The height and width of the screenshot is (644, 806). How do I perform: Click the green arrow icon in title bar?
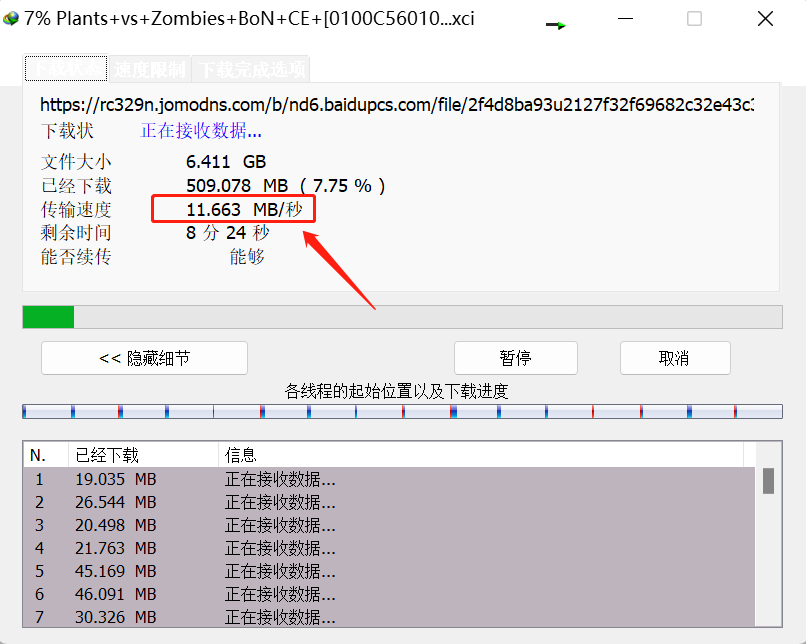click(556, 25)
